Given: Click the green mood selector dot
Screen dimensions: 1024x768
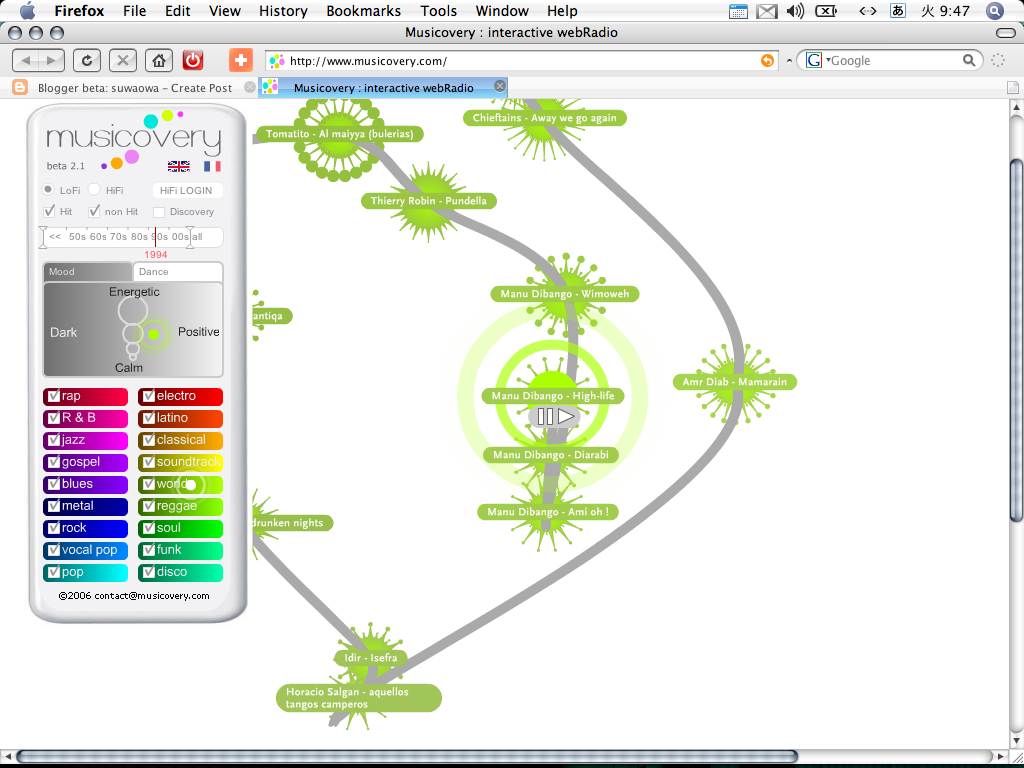Looking at the screenshot, I should (153, 334).
